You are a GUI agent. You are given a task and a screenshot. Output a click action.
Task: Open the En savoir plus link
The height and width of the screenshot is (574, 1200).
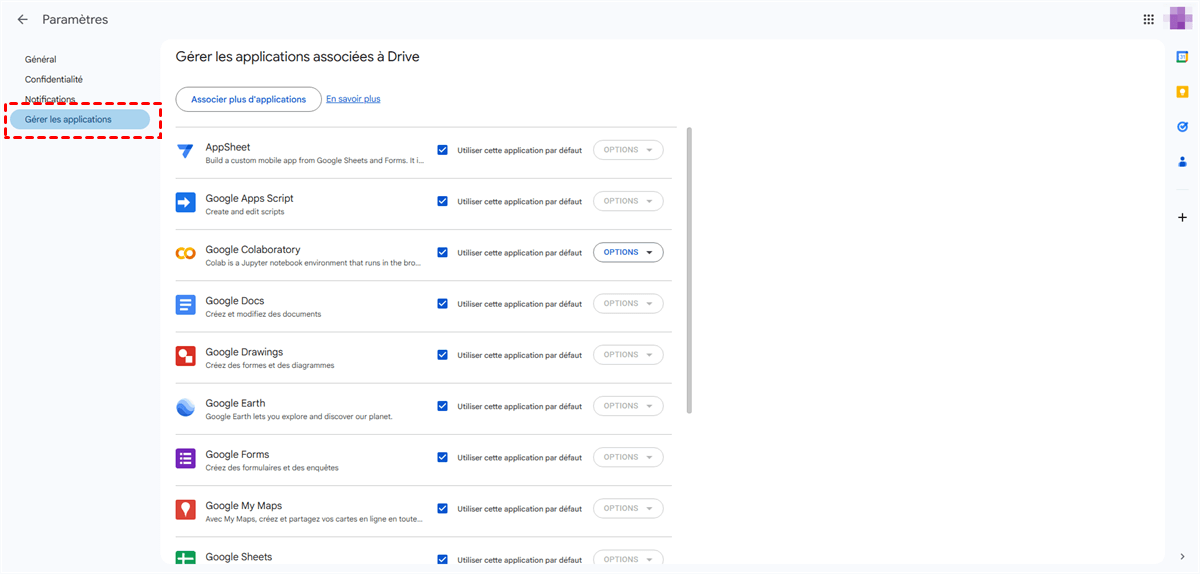[353, 99]
